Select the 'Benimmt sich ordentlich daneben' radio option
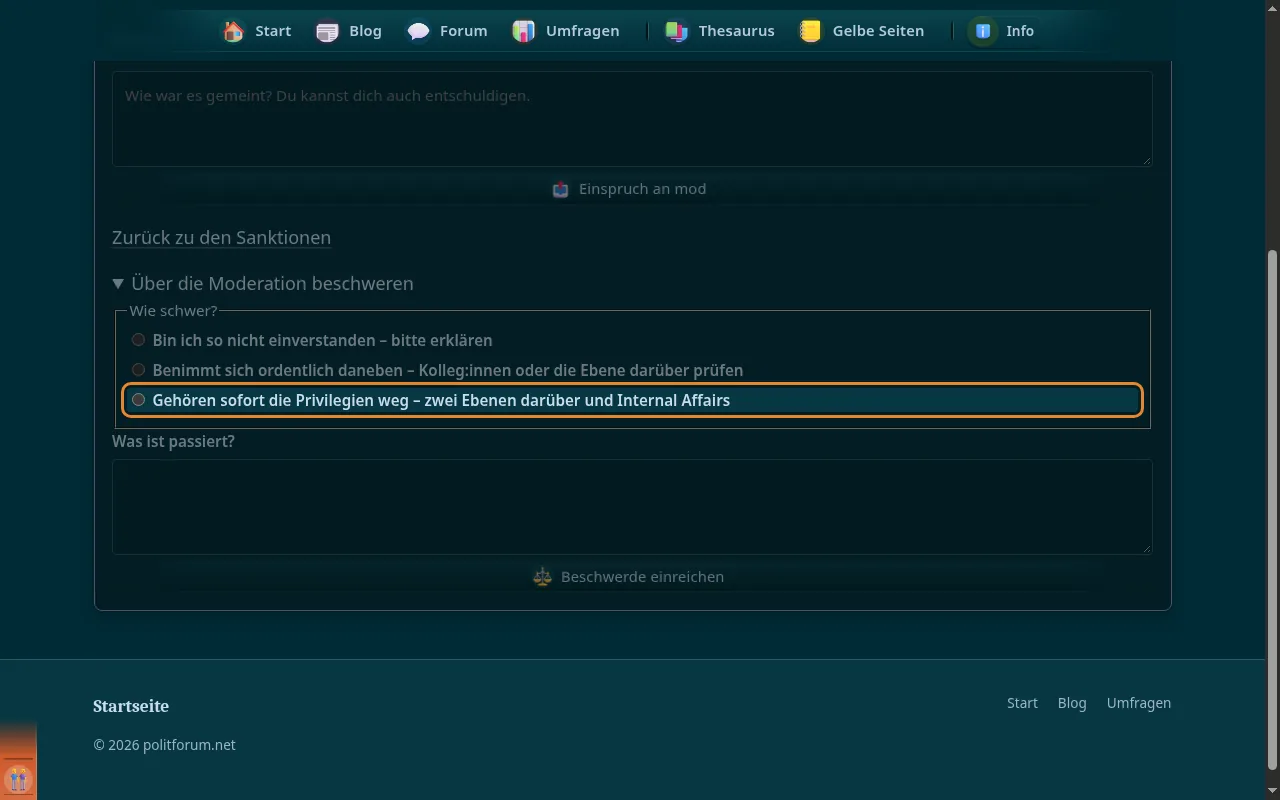Viewport: 1280px width, 800px height. click(x=138, y=370)
